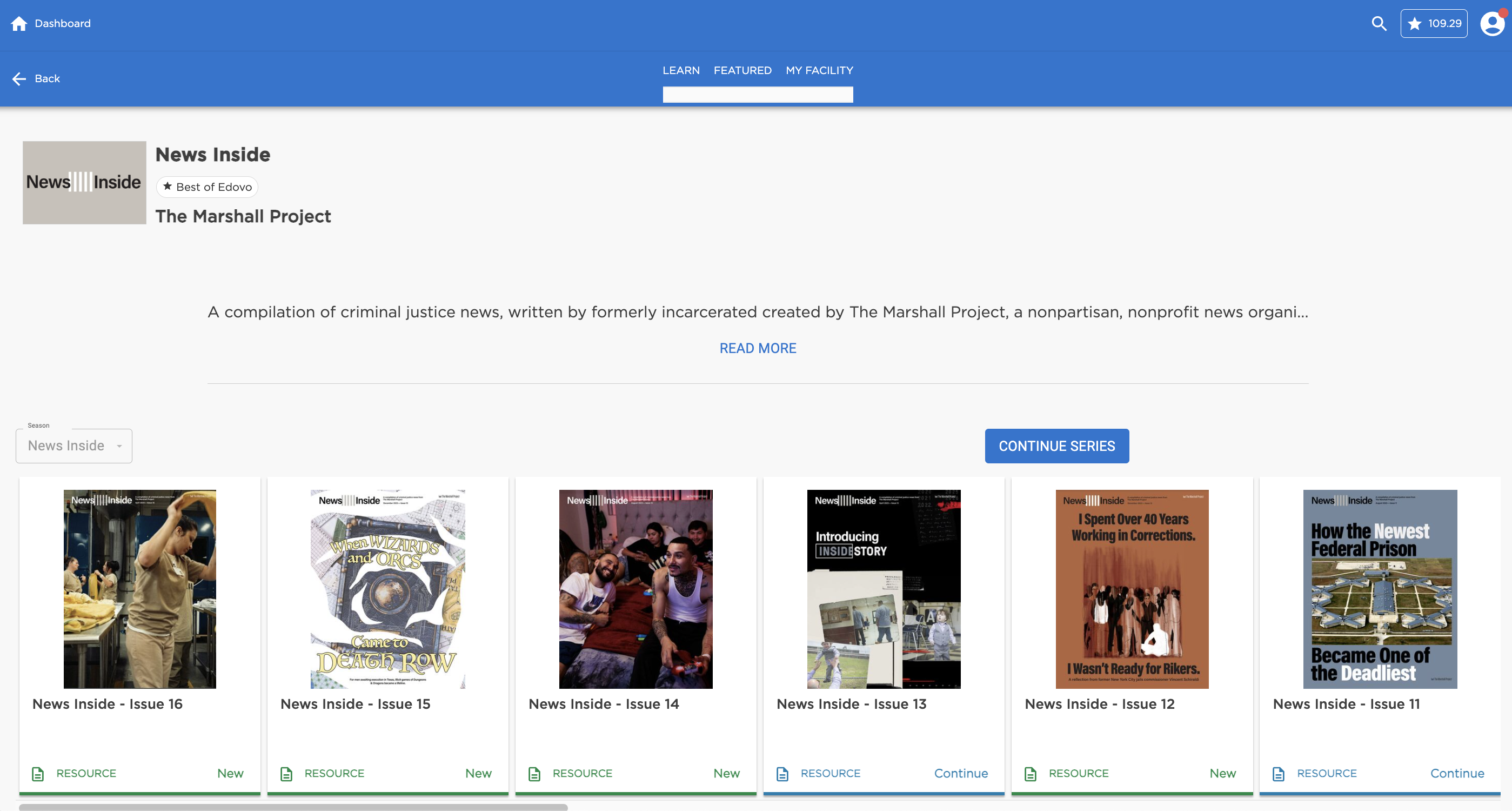Click the Issue 11 resource document icon
The width and height of the screenshot is (1512, 811).
click(x=1279, y=773)
